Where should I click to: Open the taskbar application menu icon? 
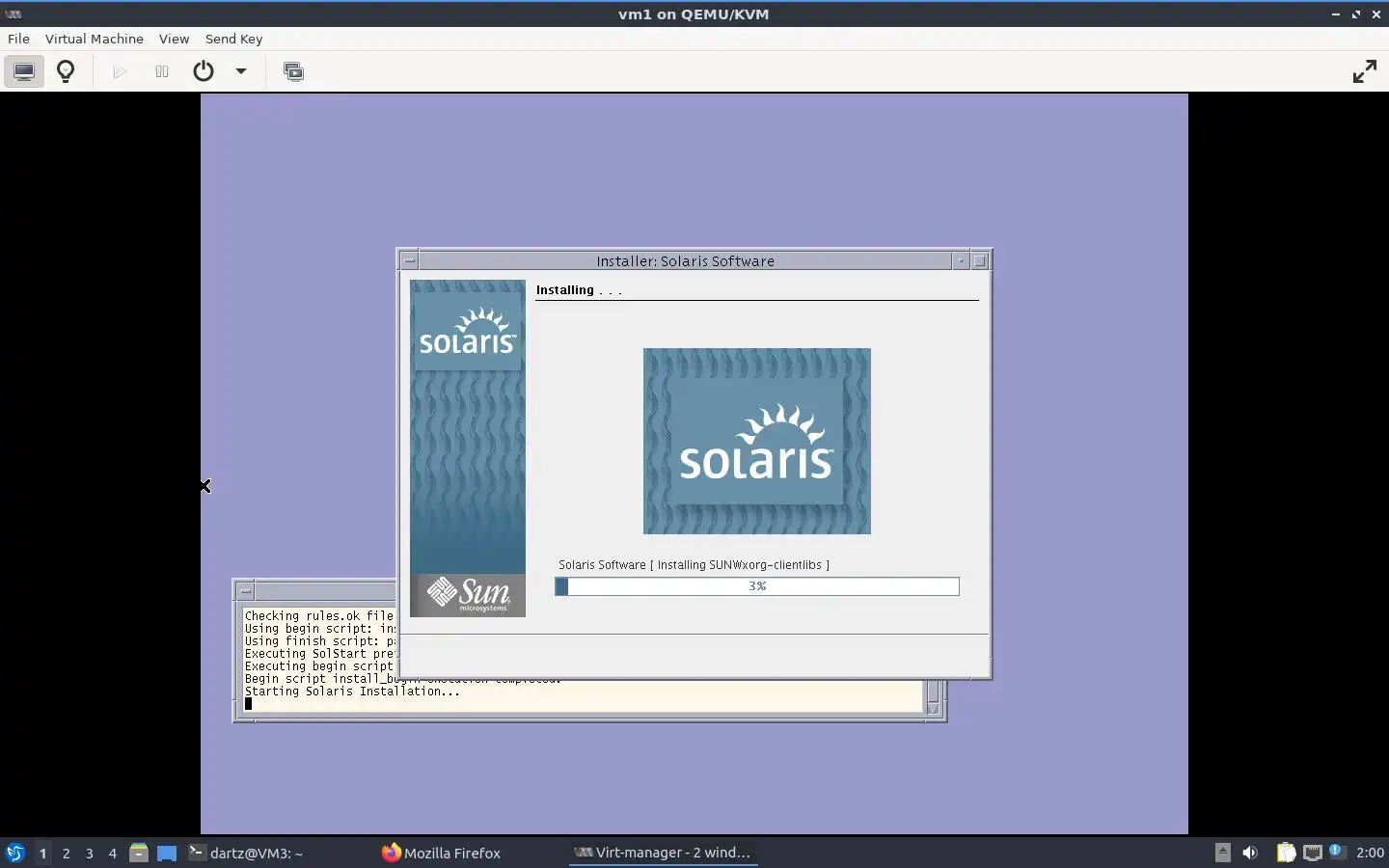(x=14, y=853)
